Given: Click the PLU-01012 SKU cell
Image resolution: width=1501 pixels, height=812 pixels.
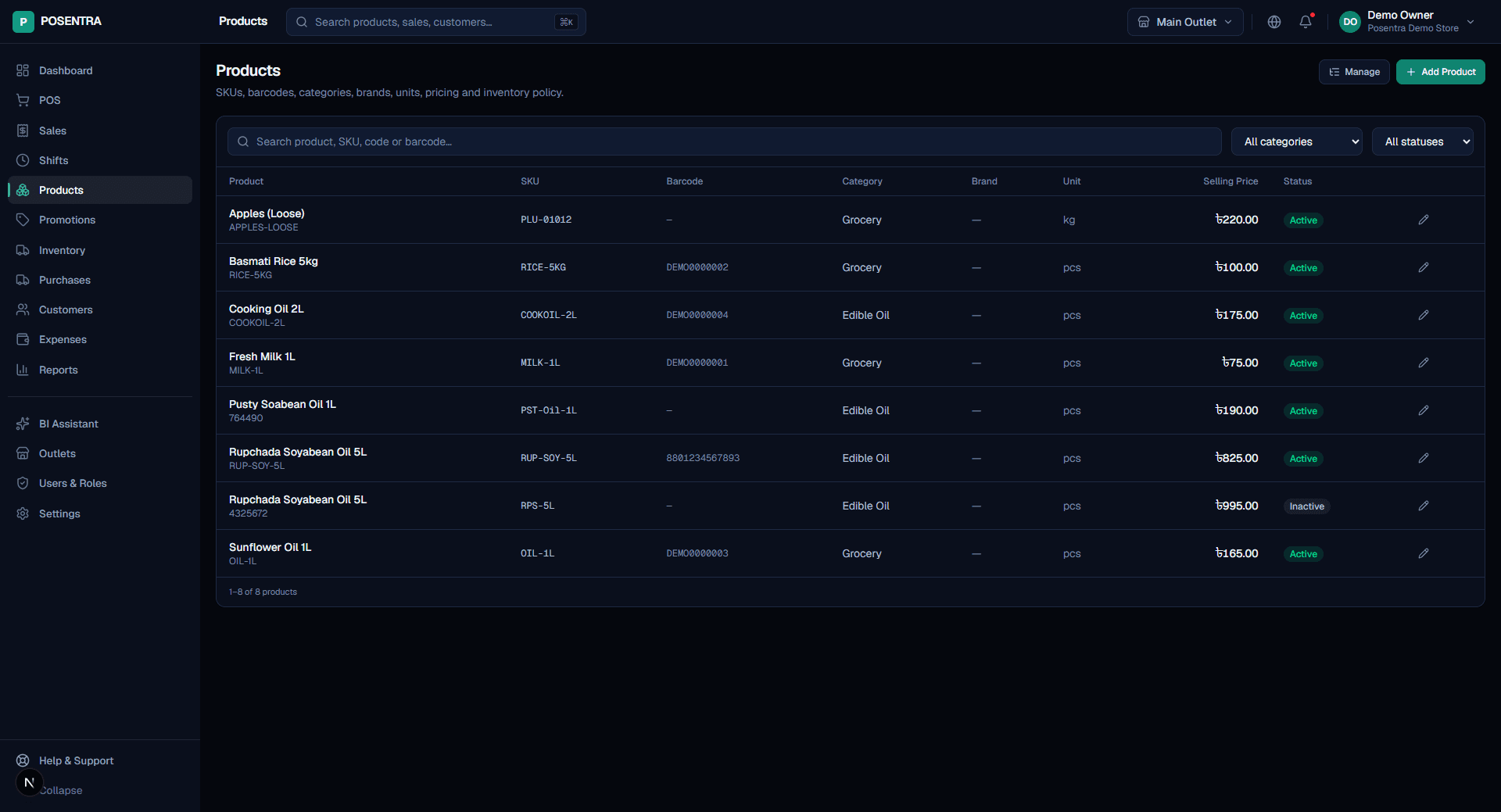Looking at the screenshot, I should 546,220.
